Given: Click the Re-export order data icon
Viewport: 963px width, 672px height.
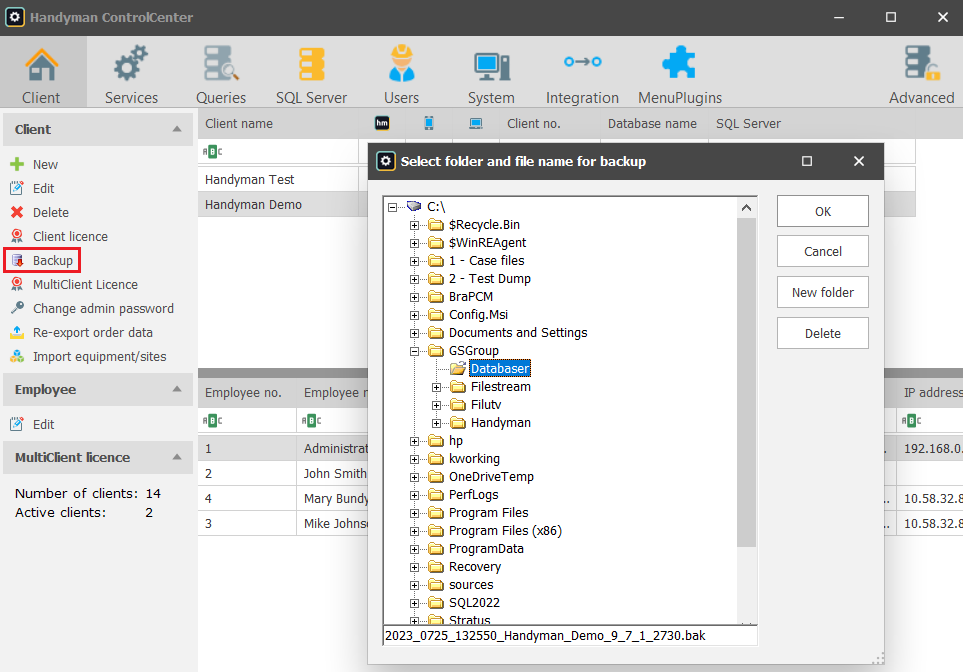Looking at the screenshot, I should point(17,332).
